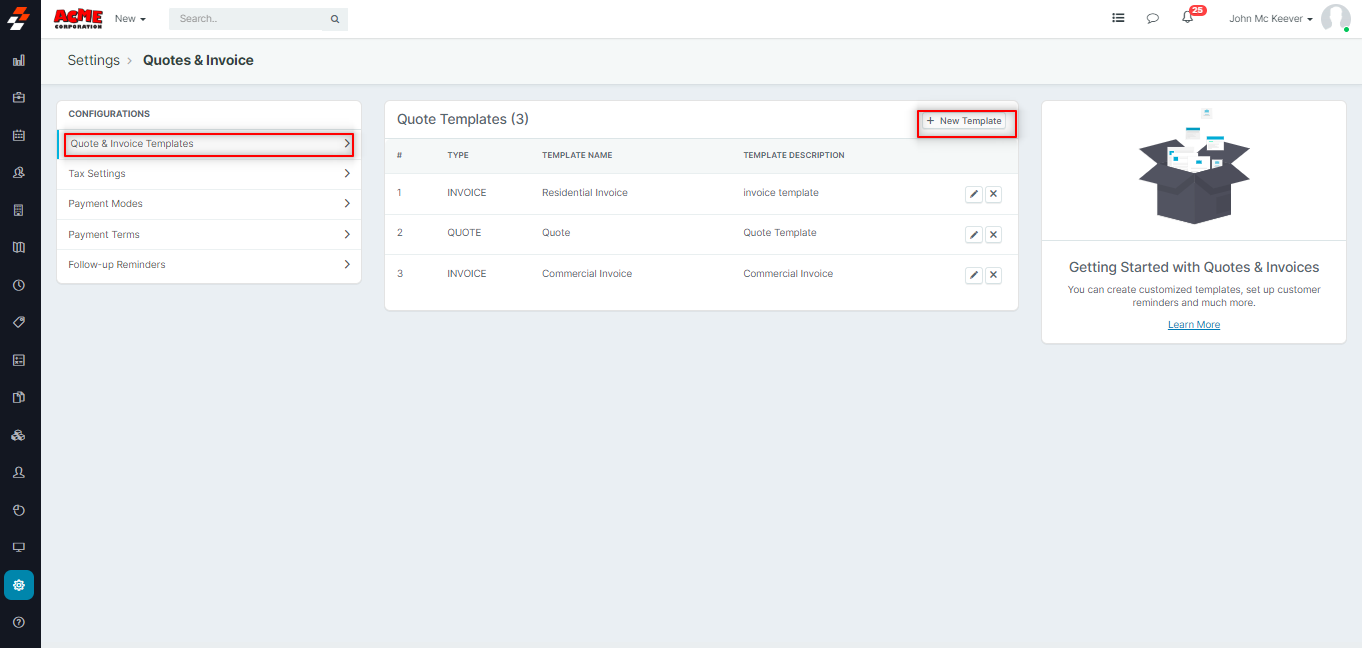Go to Settings breadcrumb link
Screen dimensions: 1362x648
pyautogui.click(x=93, y=60)
